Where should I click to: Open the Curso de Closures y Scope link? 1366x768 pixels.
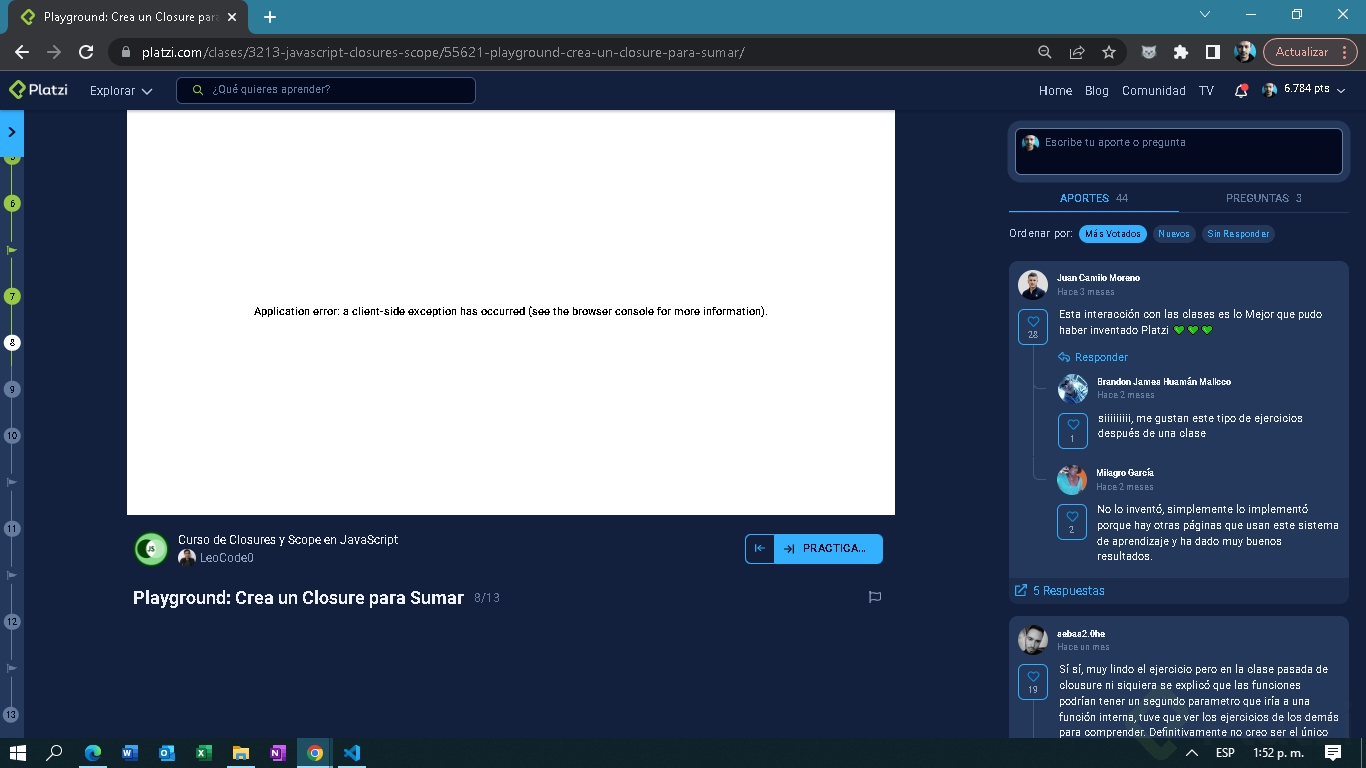pos(288,540)
